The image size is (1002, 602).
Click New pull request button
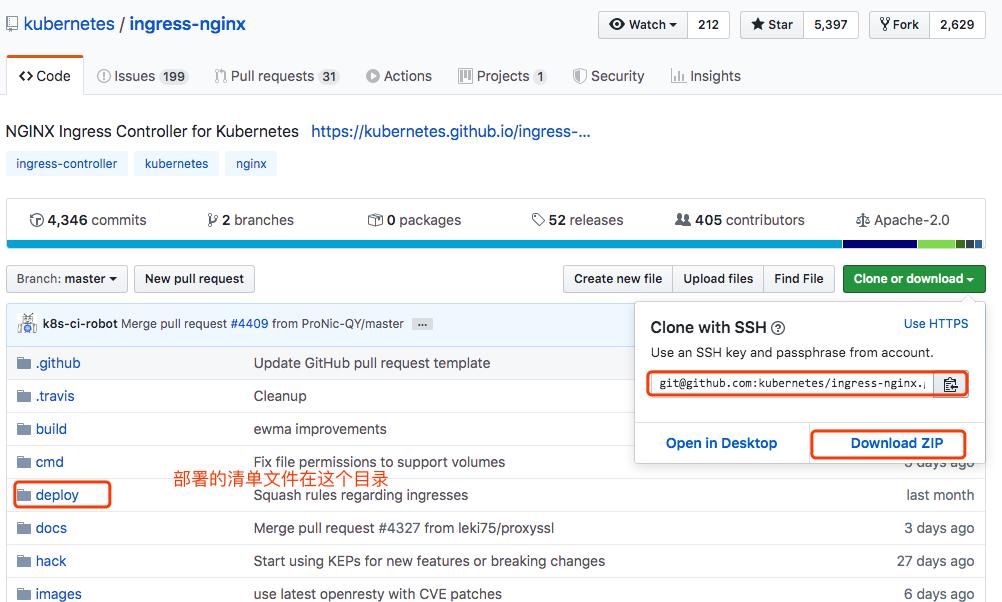pos(194,279)
